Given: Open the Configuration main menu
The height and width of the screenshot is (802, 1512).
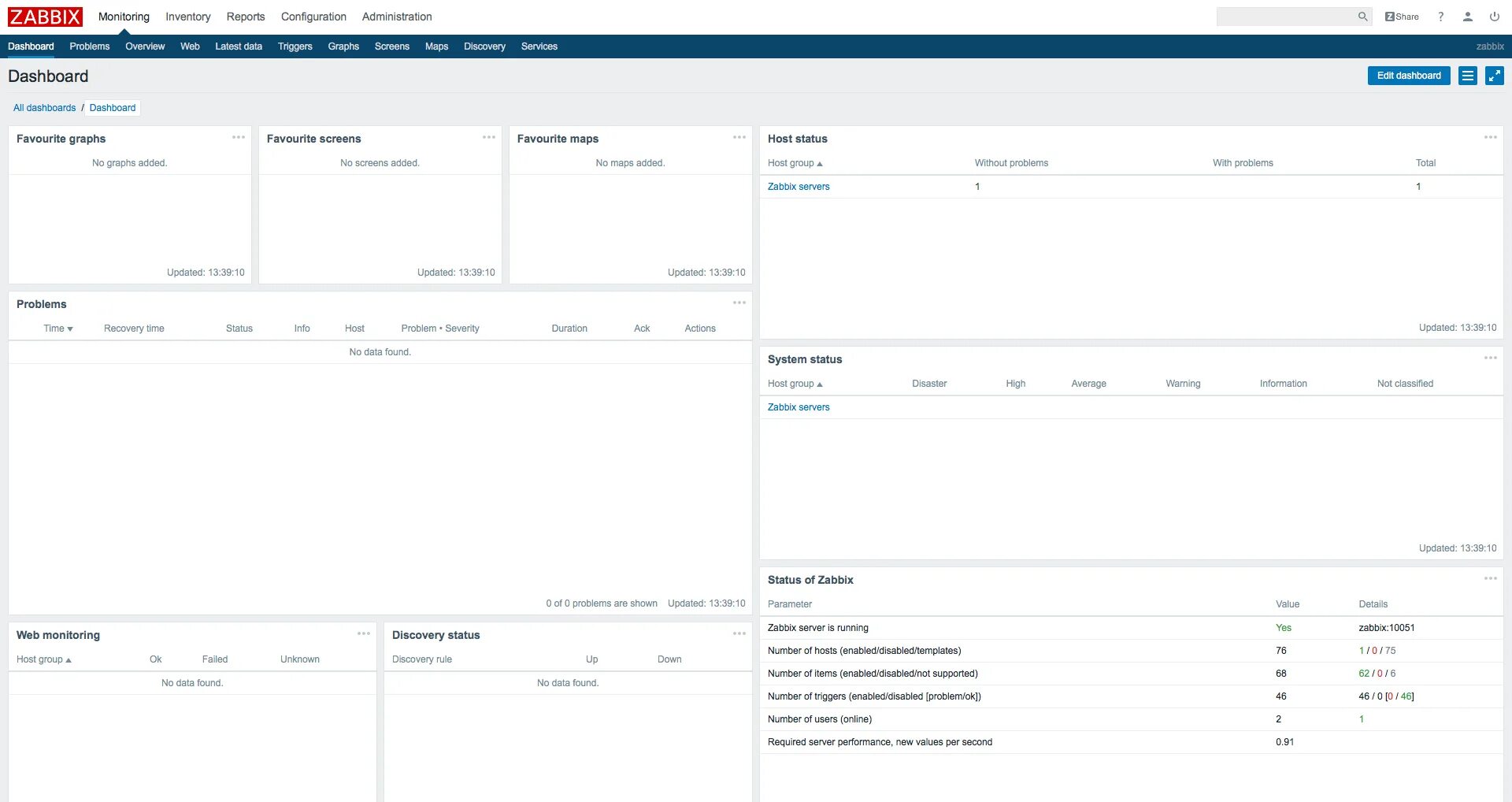Looking at the screenshot, I should pyautogui.click(x=313, y=17).
